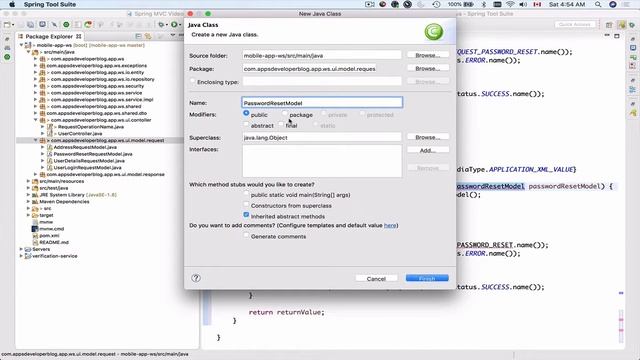The height and width of the screenshot is (360, 640).
Task: Select the public modifier radio button
Action: click(x=246, y=113)
